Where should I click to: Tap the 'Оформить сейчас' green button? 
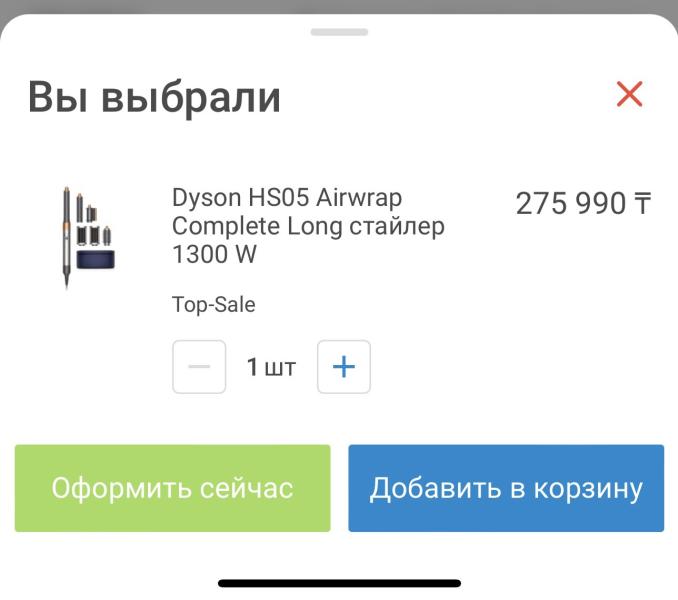coord(173,488)
